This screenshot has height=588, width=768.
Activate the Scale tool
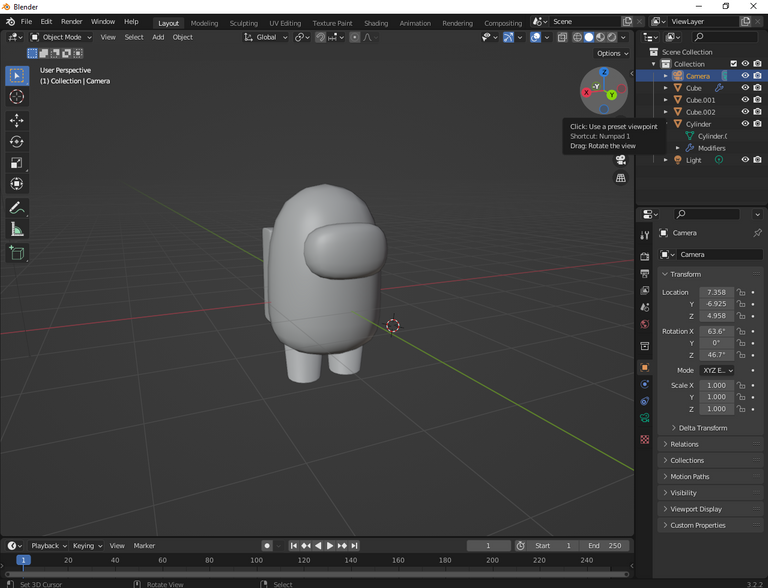(x=17, y=163)
